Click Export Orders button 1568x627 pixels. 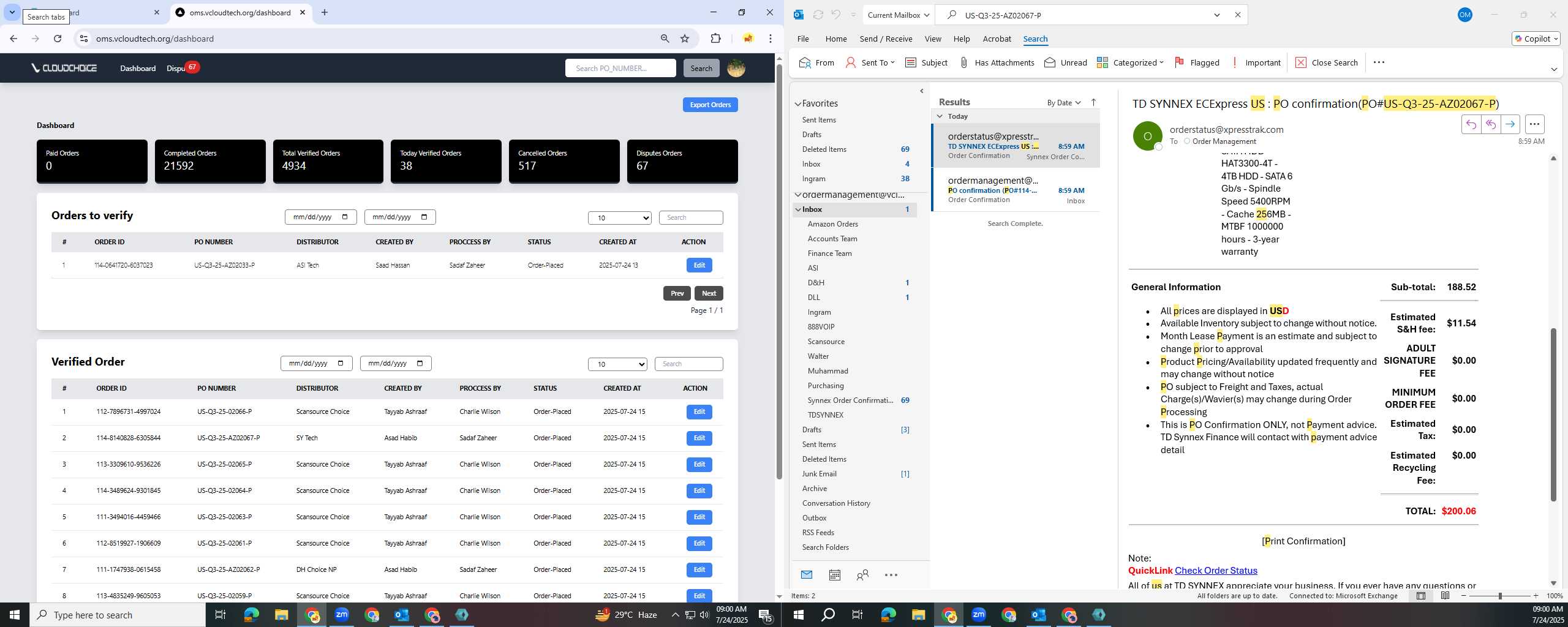point(710,105)
